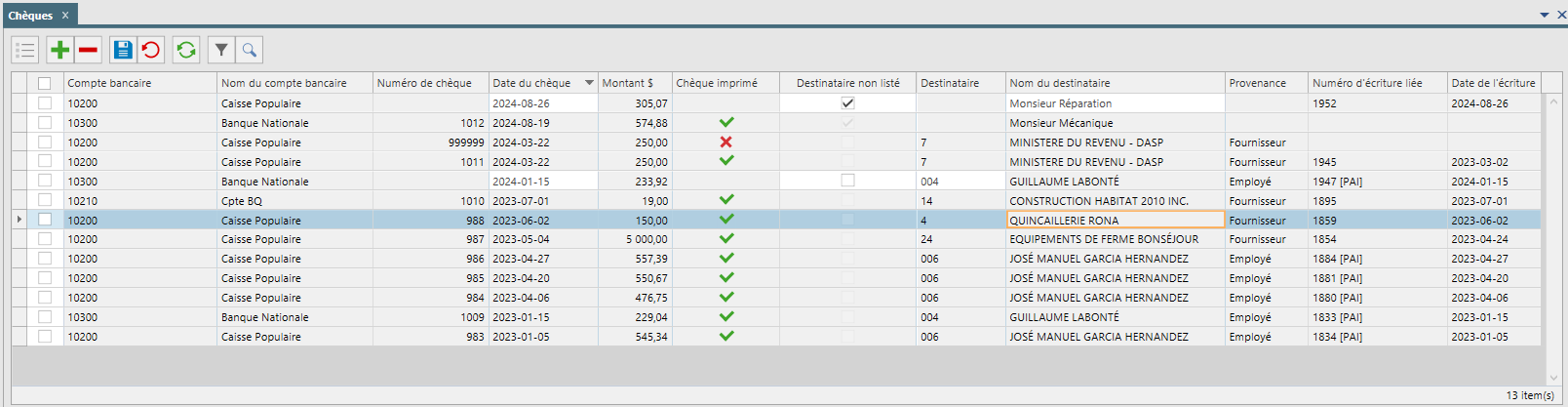Click amount 5 000,00
The height and width of the screenshot is (407, 1568).
click(x=647, y=239)
